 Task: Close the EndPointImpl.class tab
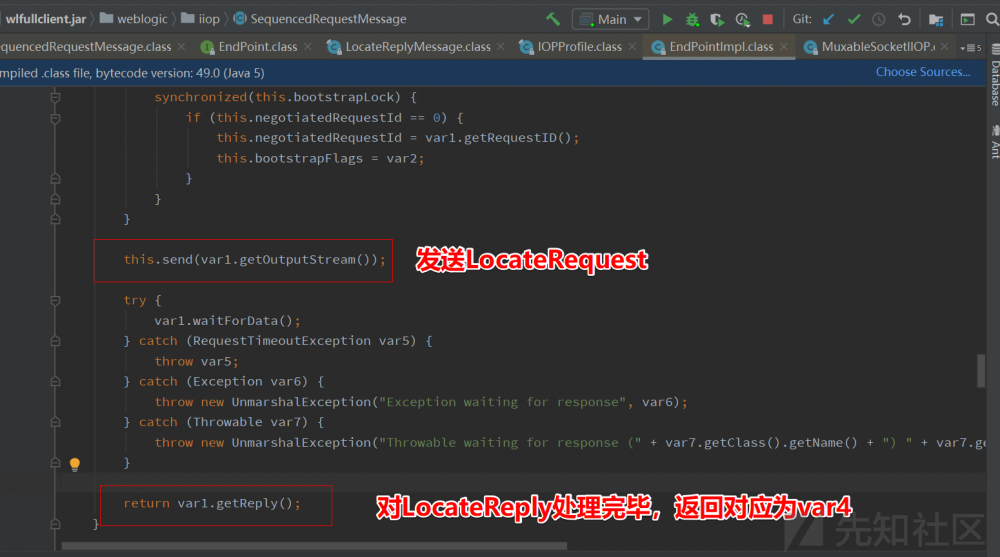coord(784,47)
